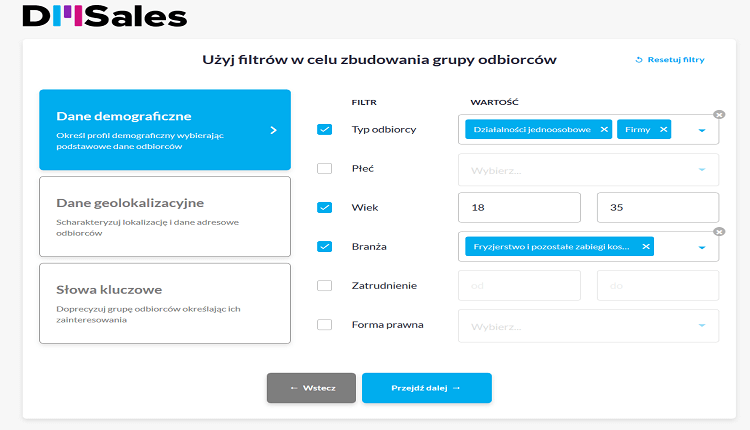The width and height of the screenshot is (750, 430).
Task: Tick the Forma prawna checkbox
Action: coord(324,325)
